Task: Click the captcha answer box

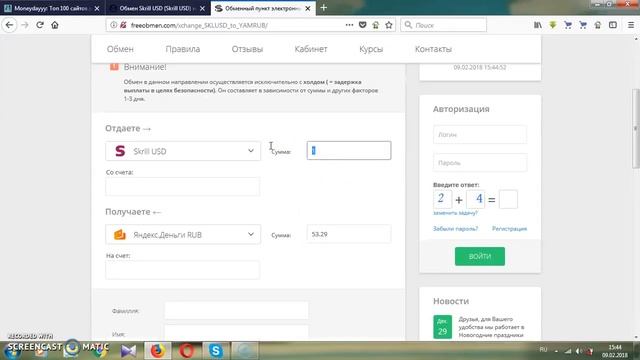Action: click(508, 199)
